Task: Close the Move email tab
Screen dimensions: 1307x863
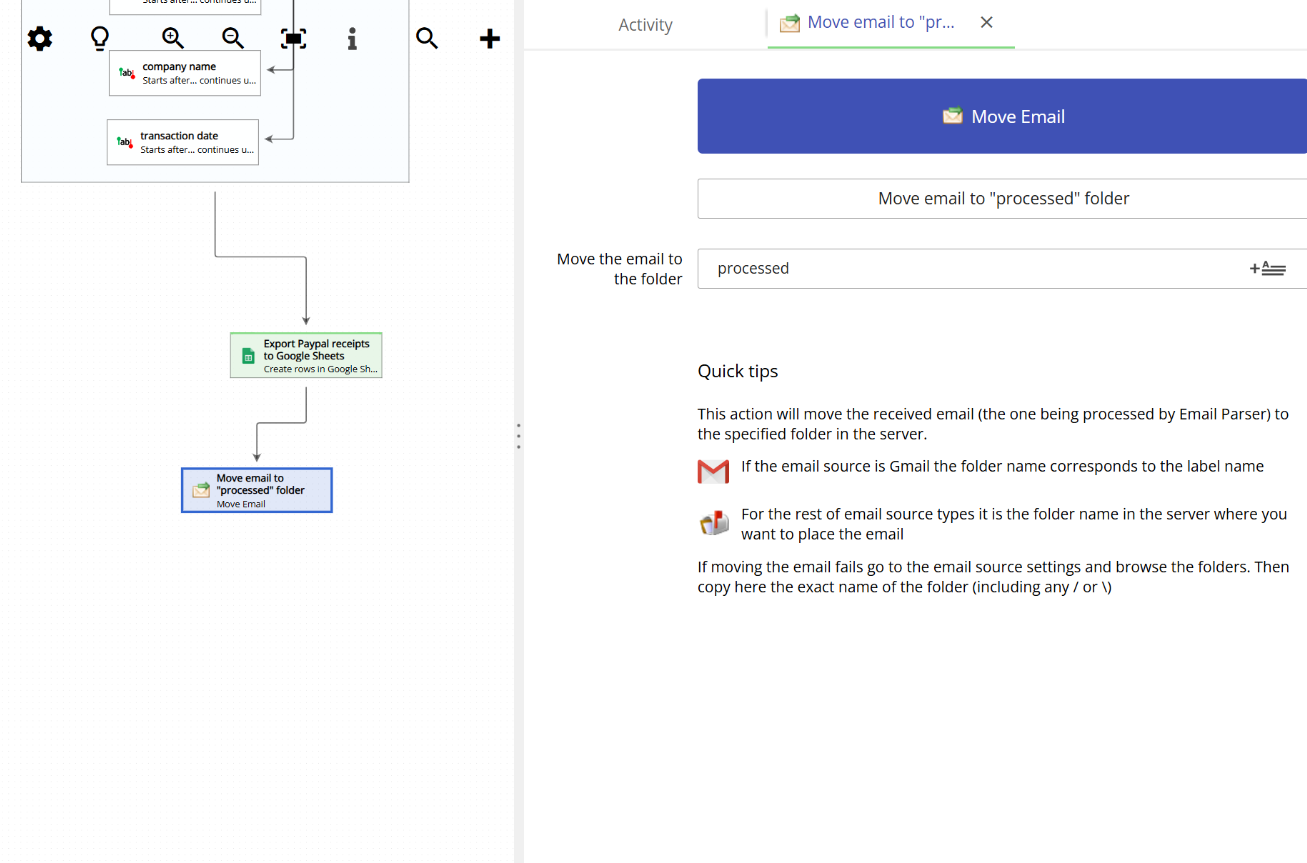Action: 986,21
